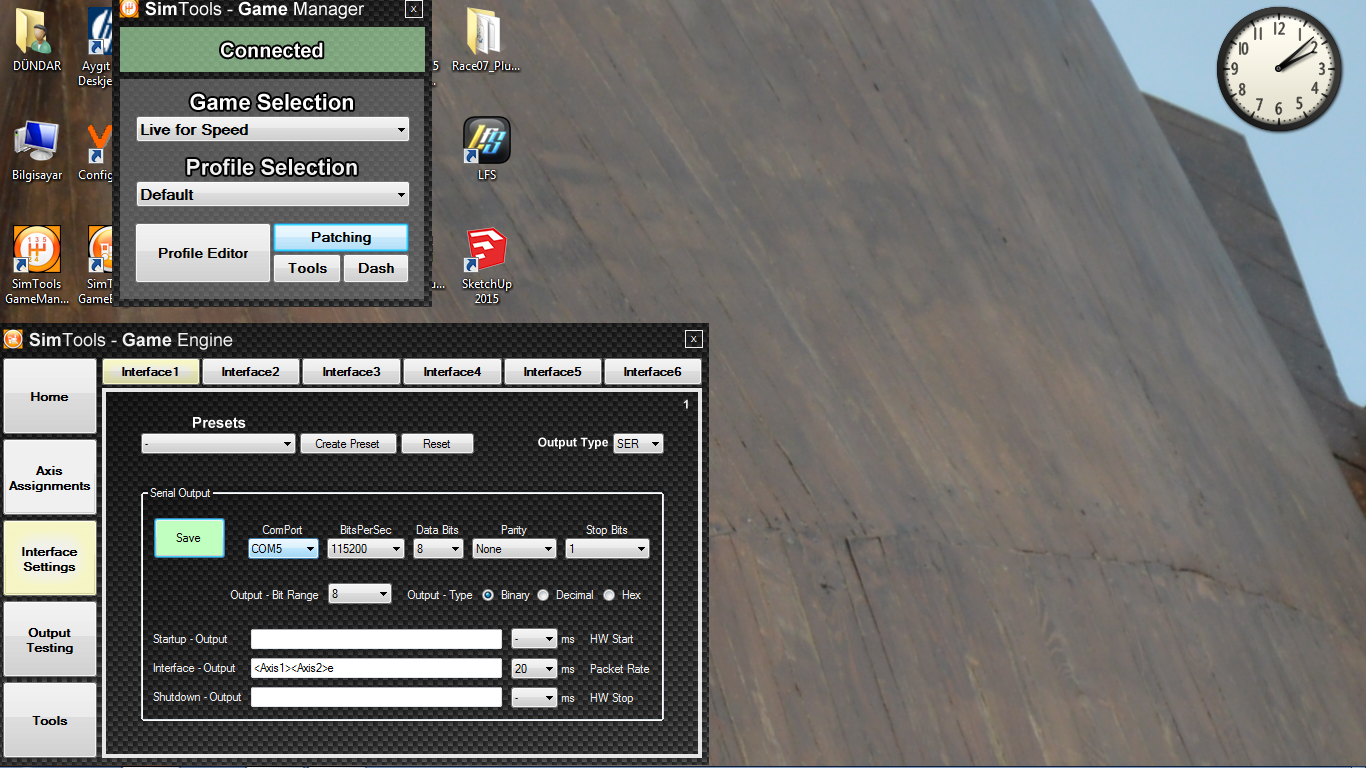The width and height of the screenshot is (1366, 768).
Task: Open the ComPort COM5 dropdown
Action: pos(283,549)
